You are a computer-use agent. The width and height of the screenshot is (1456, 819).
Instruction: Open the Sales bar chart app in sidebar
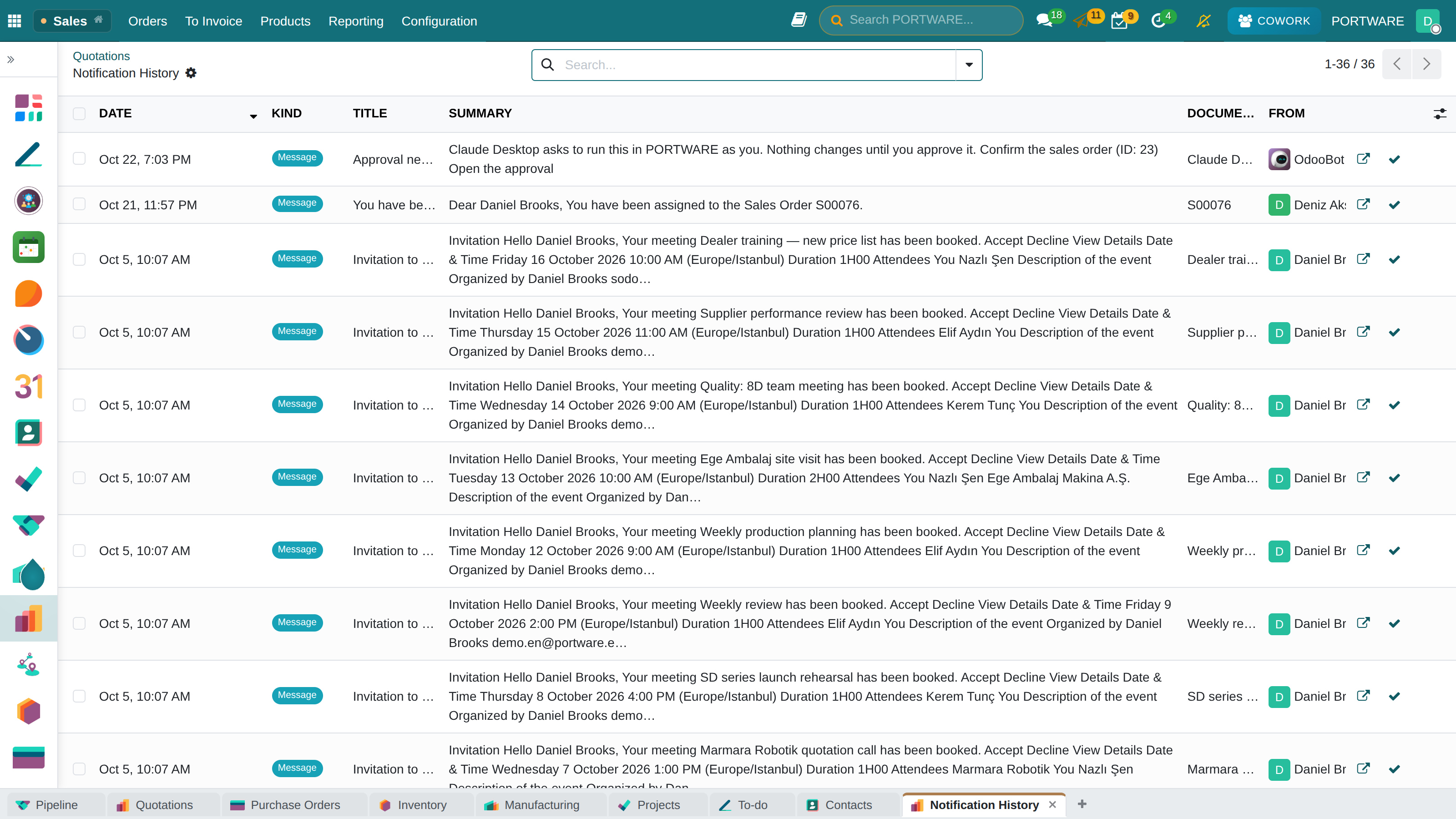pos(28,618)
